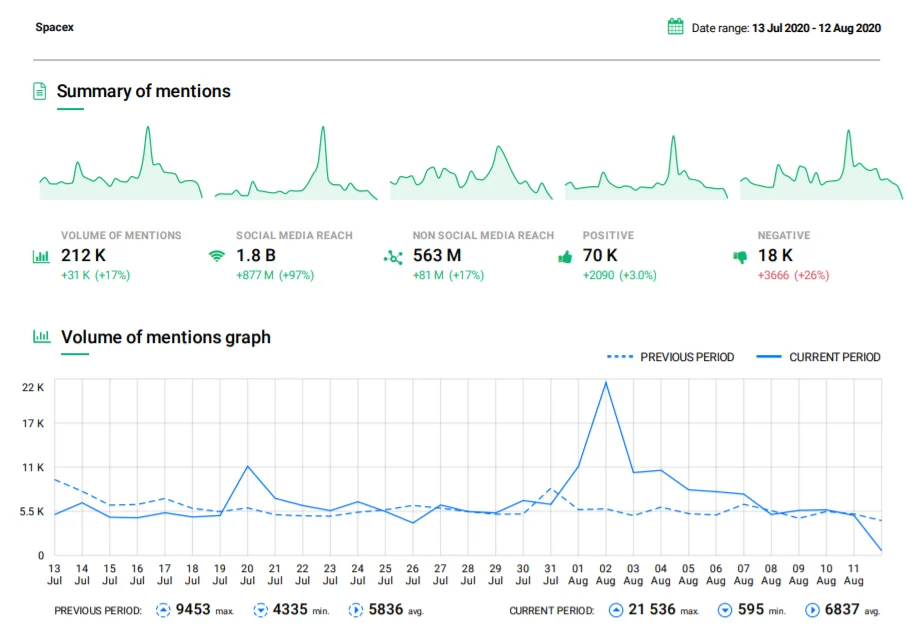Click the dashed line swatch for Previous Period

click(620, 357)
